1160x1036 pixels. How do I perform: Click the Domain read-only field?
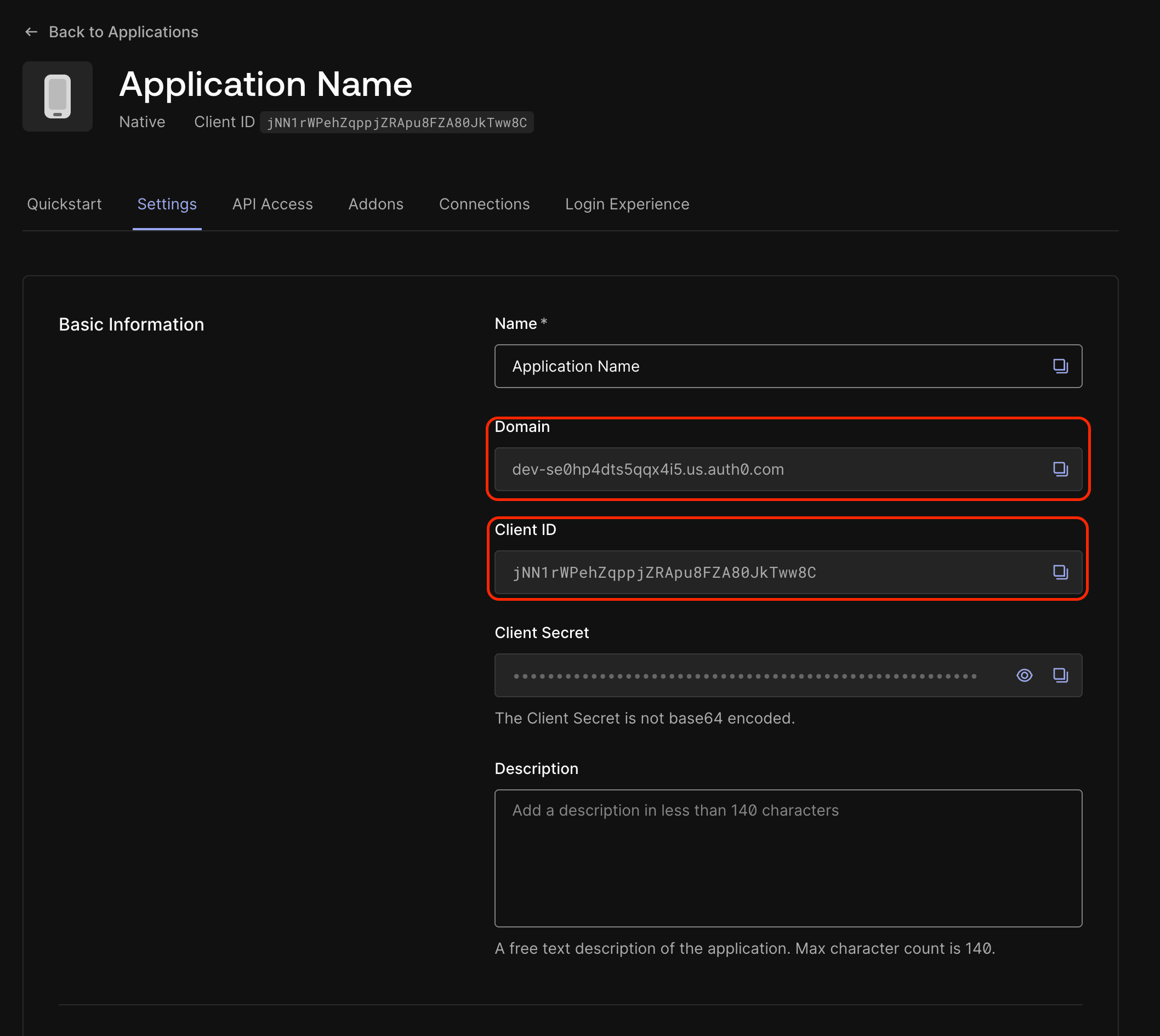788,469
